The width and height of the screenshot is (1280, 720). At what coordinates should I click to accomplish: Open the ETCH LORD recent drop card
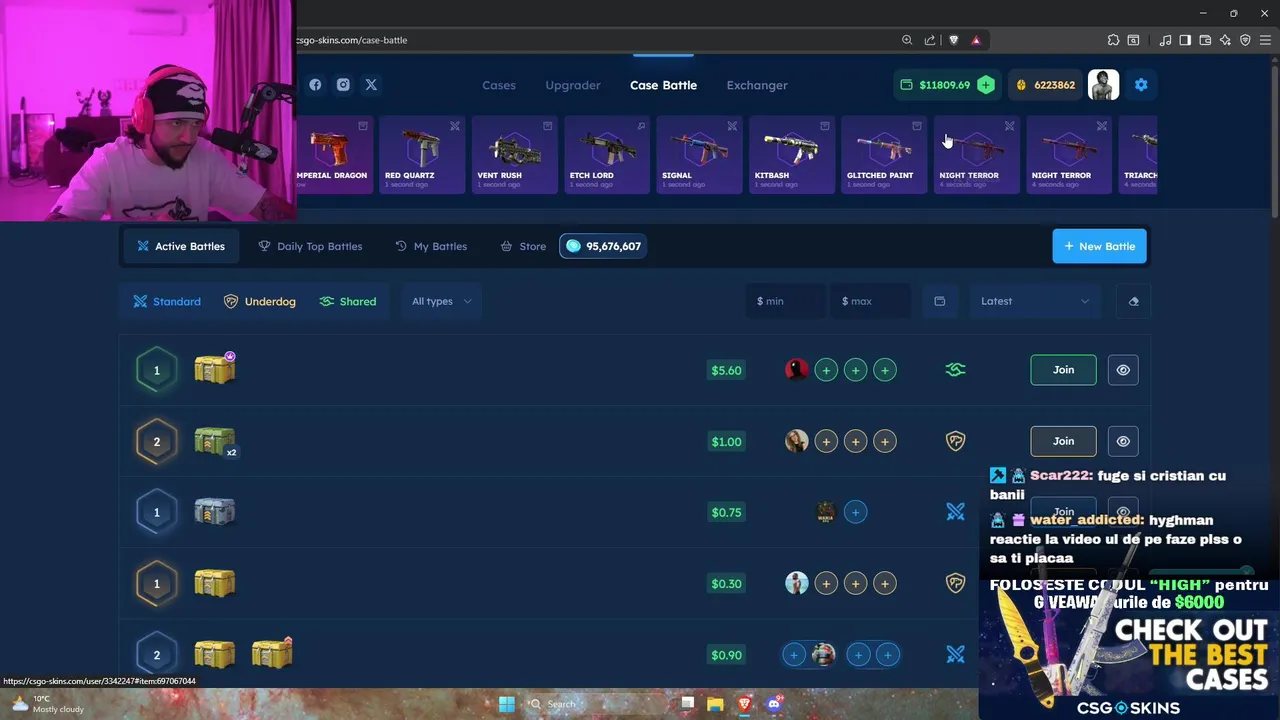click(607, 154)
